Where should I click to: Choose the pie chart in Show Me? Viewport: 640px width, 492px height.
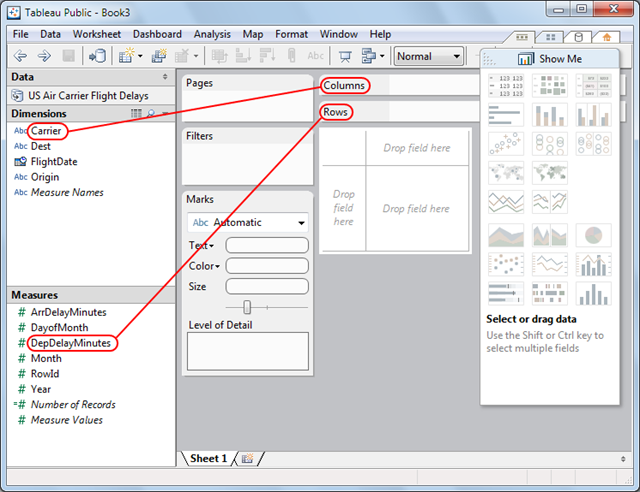(x=593, y=235)
